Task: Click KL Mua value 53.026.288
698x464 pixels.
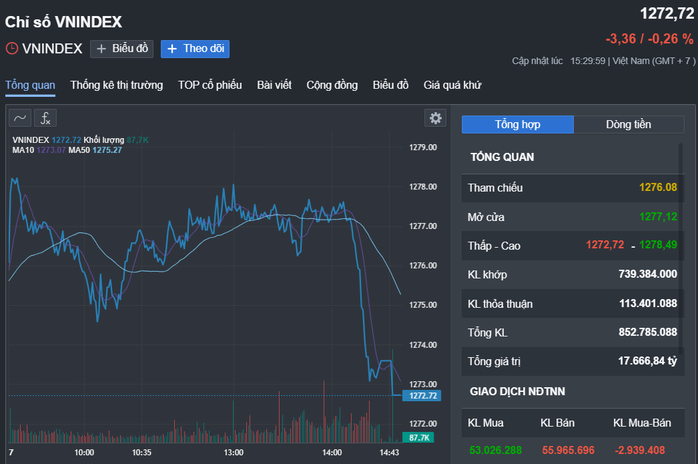Action: point(495,450)
